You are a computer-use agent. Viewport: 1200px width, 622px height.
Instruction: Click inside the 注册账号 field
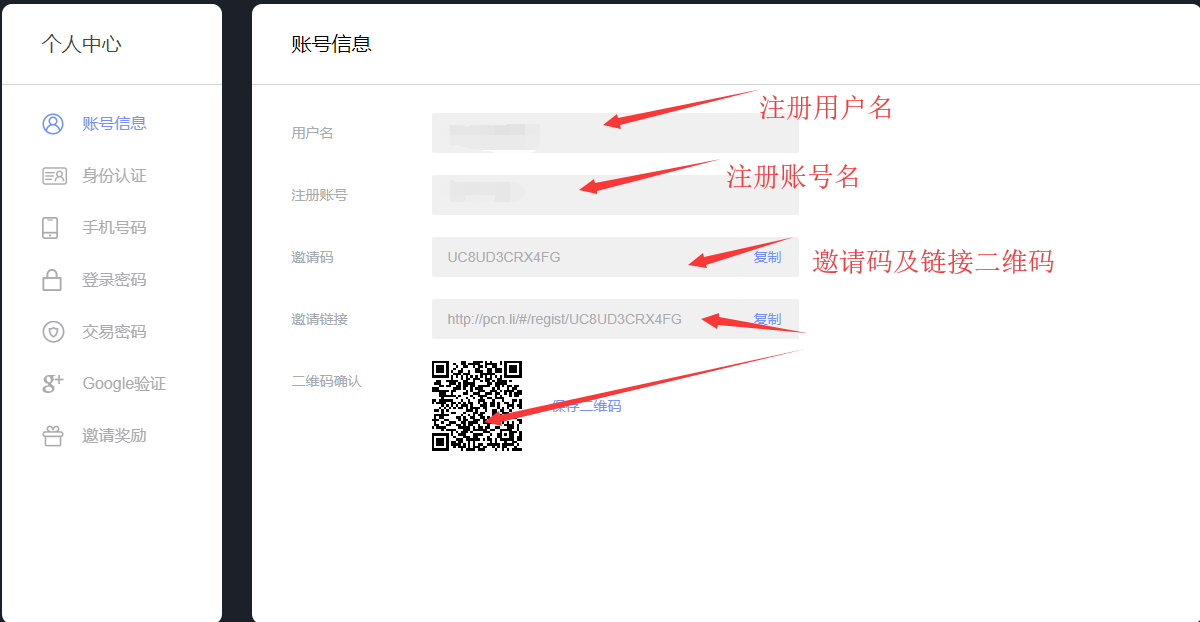(615, 195)
